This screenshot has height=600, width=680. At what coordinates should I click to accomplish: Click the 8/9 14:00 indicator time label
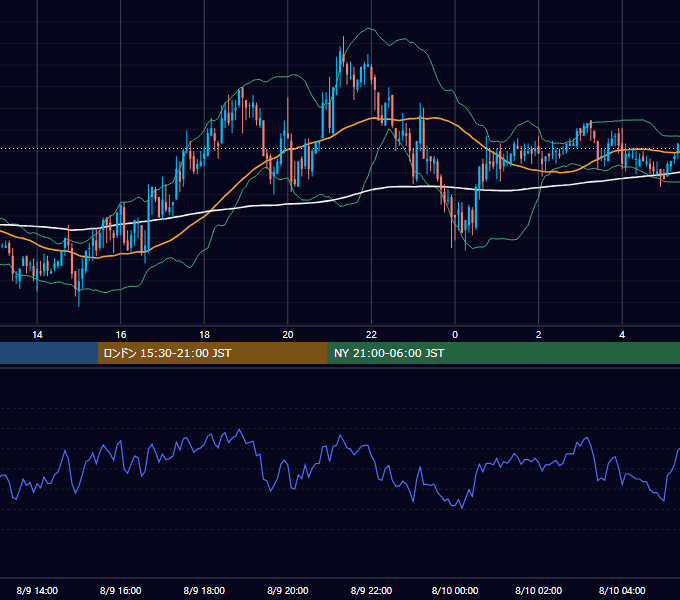(37, 590)
